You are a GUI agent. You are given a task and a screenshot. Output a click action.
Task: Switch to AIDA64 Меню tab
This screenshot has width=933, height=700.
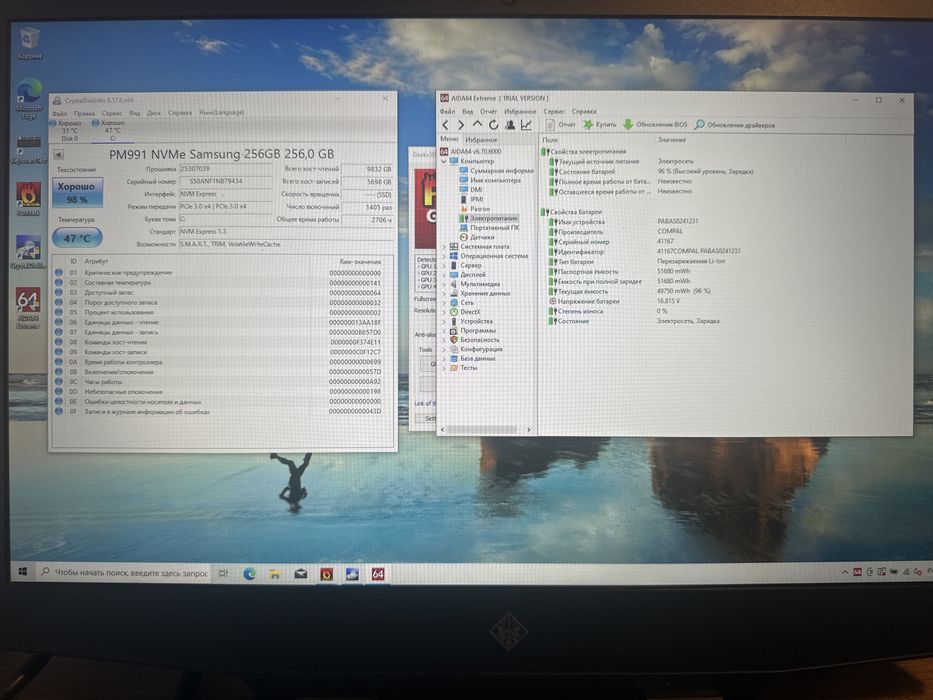449,139
